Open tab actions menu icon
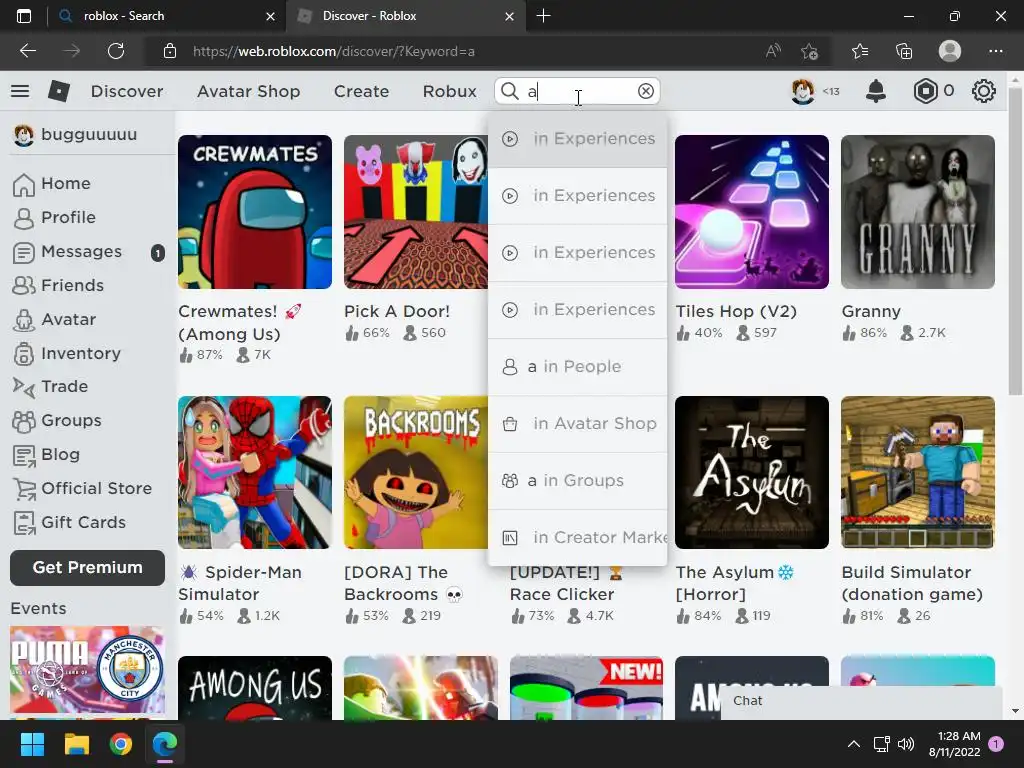 click(24, 16)
